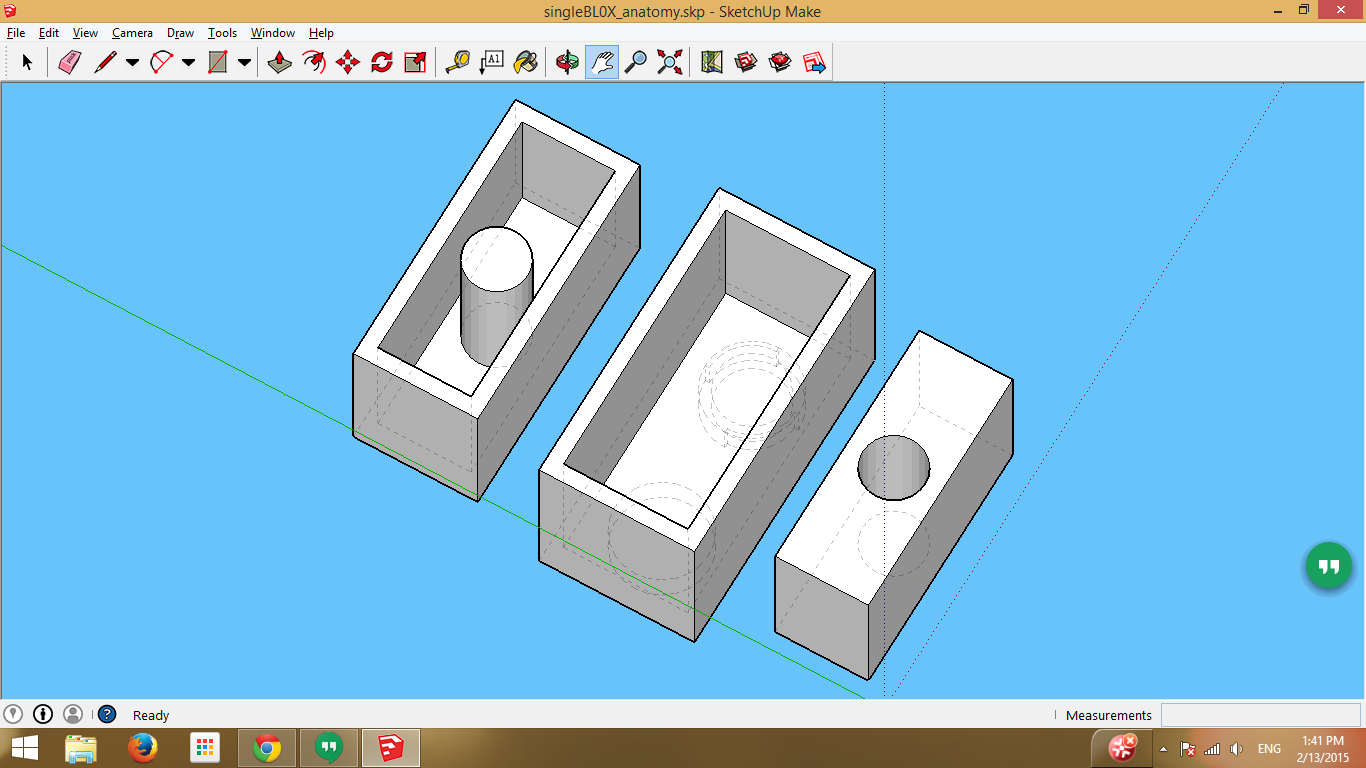Viewport: 1366px width, 768px height.
Task: Open the Camera menu
Action: coord(132,33)
